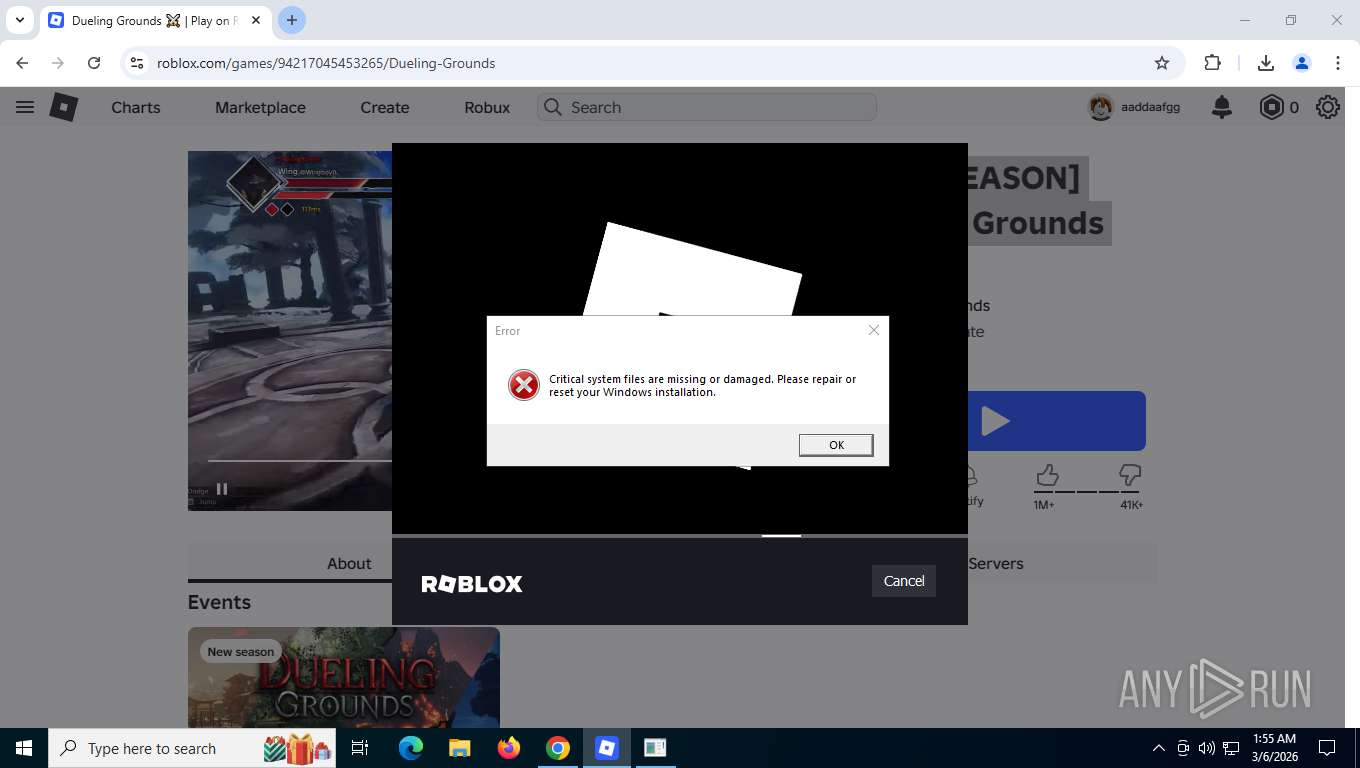Bookmark this page with the star
The height and width of the screenshot is (768, 1360).
click(1162, 63)
